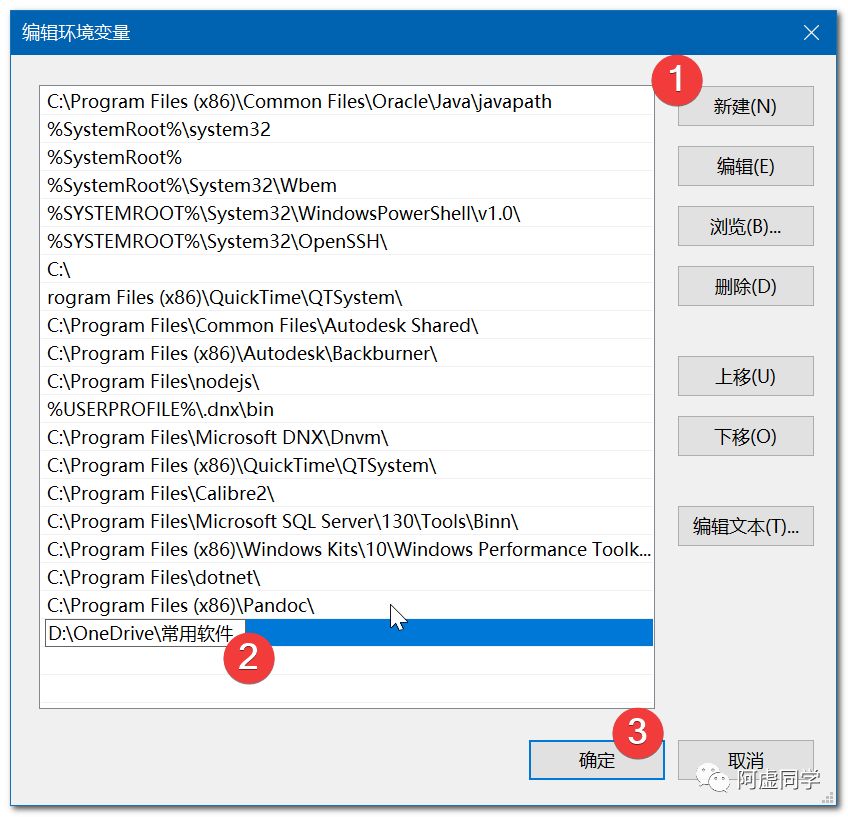Viewport: 848px width, 817px height.
Task: Select the Windows Performance Toolk... entry
Action: pyautogui.click(x=346, y=549)
